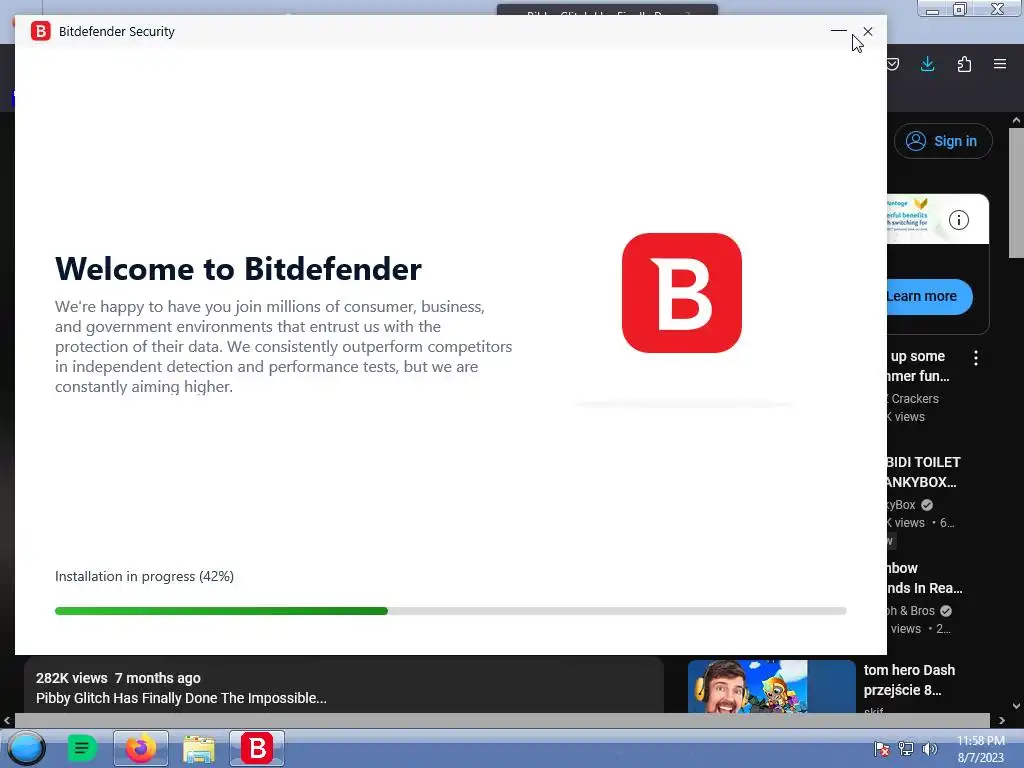The image size is (1024, 768).
Task: Click Firefox vertical scrollbar down arrow
Action: coord(1016,706)
